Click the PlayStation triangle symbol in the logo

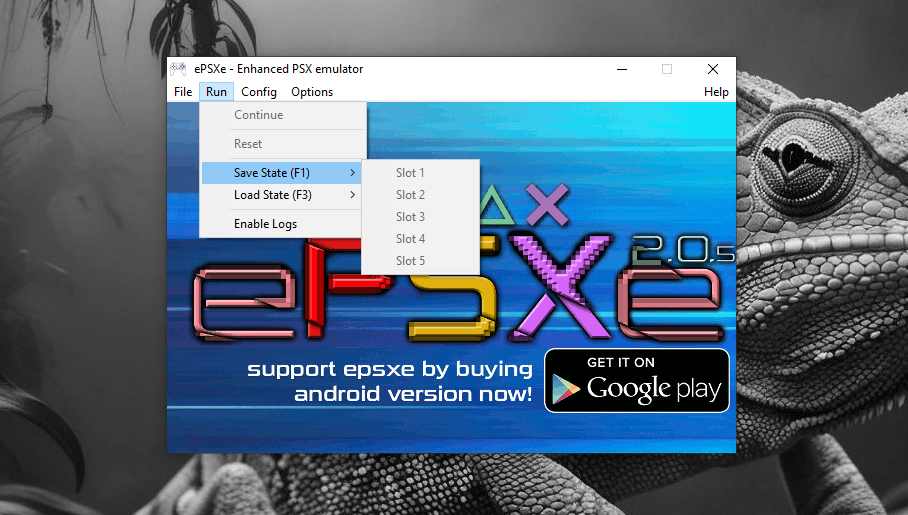click(492, 207)
